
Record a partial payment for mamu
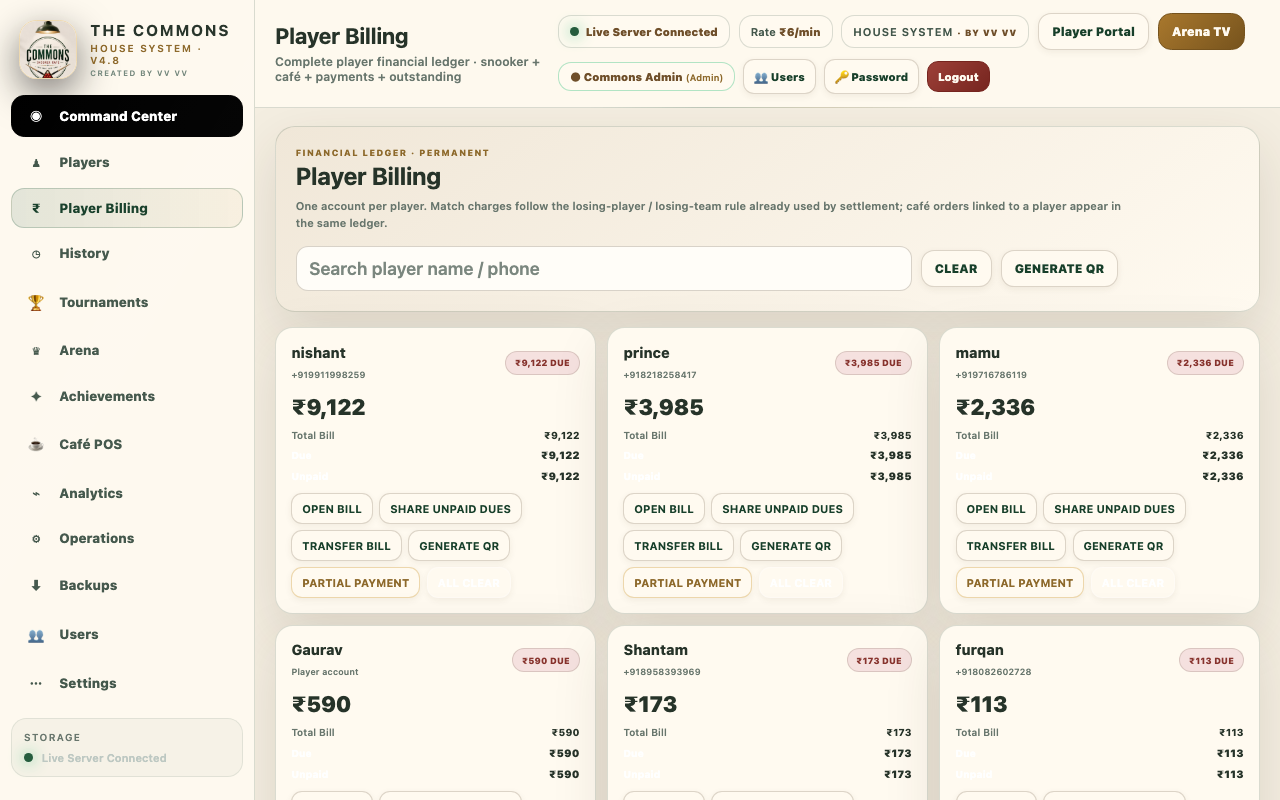pos(1019,583)
